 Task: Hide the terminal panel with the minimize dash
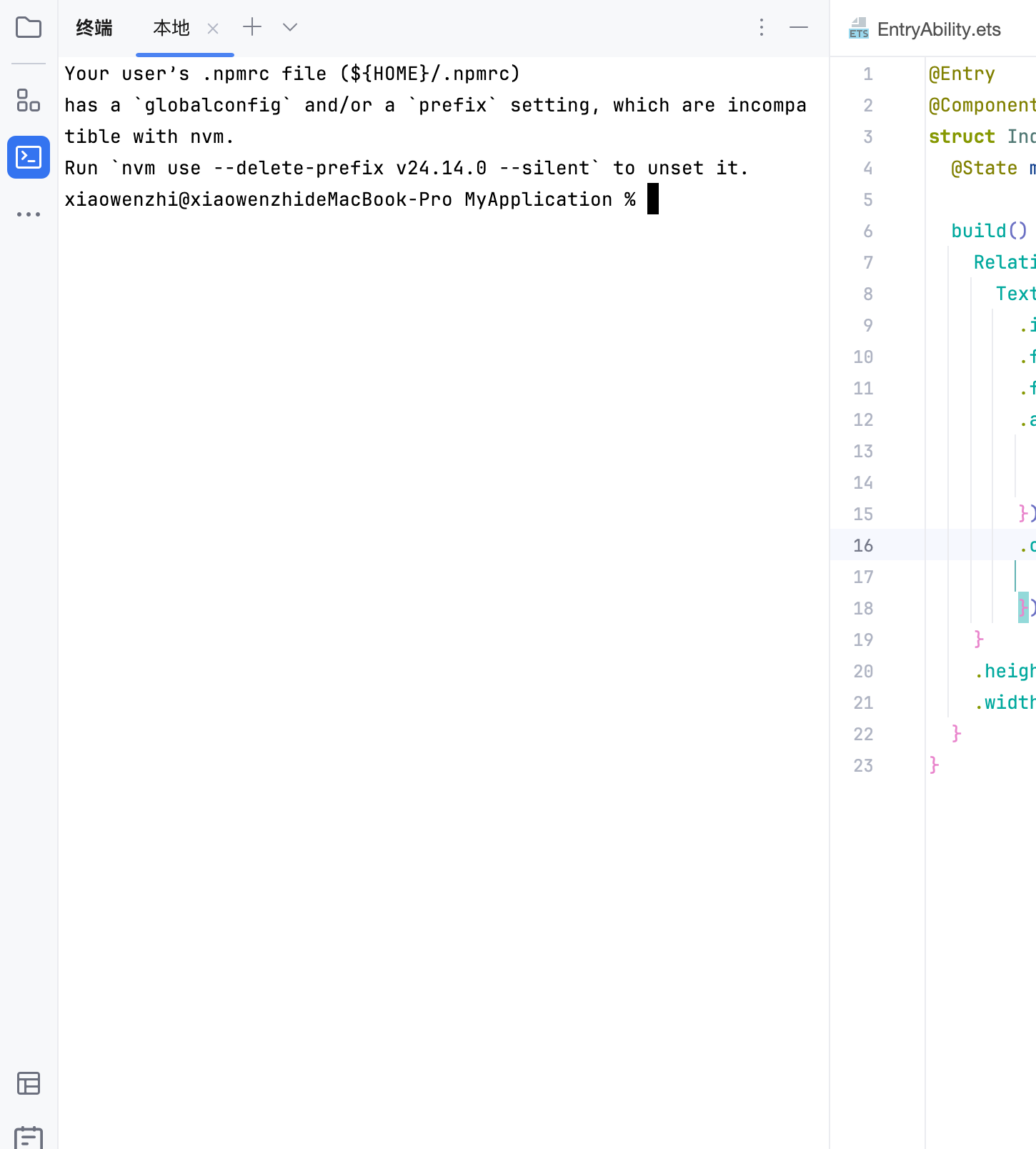coord(799,27)
